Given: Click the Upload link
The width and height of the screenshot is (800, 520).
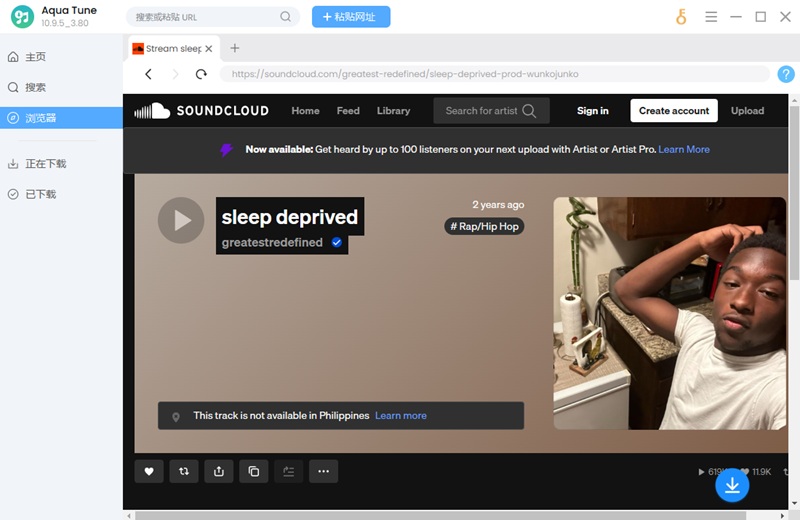Looking at the screenshot, I should pyautogui.click(x=747, y=111).
